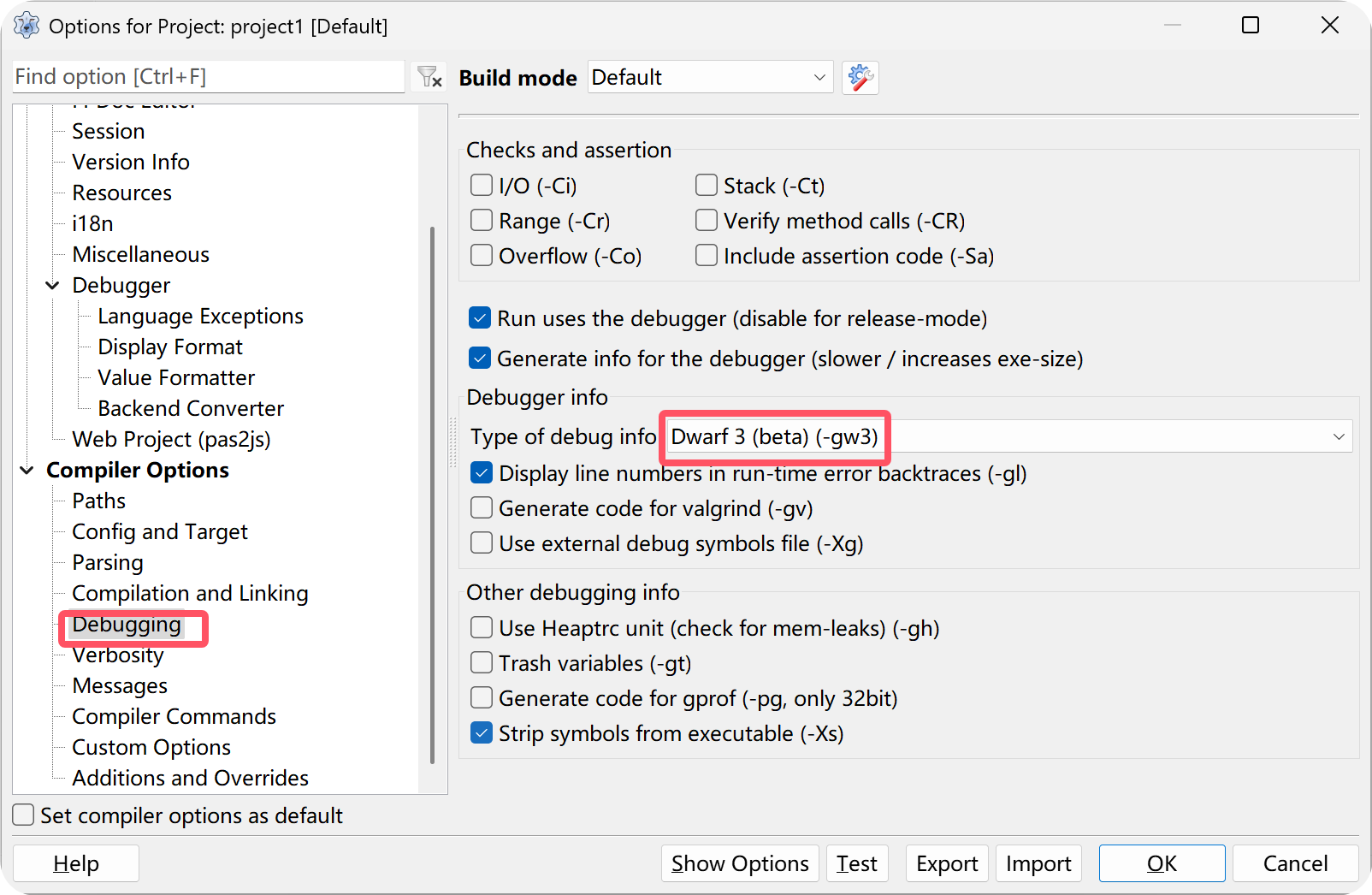Open the build modes settings icon
The height and width of the screenshot is (895, 1372).
[860, 78]
